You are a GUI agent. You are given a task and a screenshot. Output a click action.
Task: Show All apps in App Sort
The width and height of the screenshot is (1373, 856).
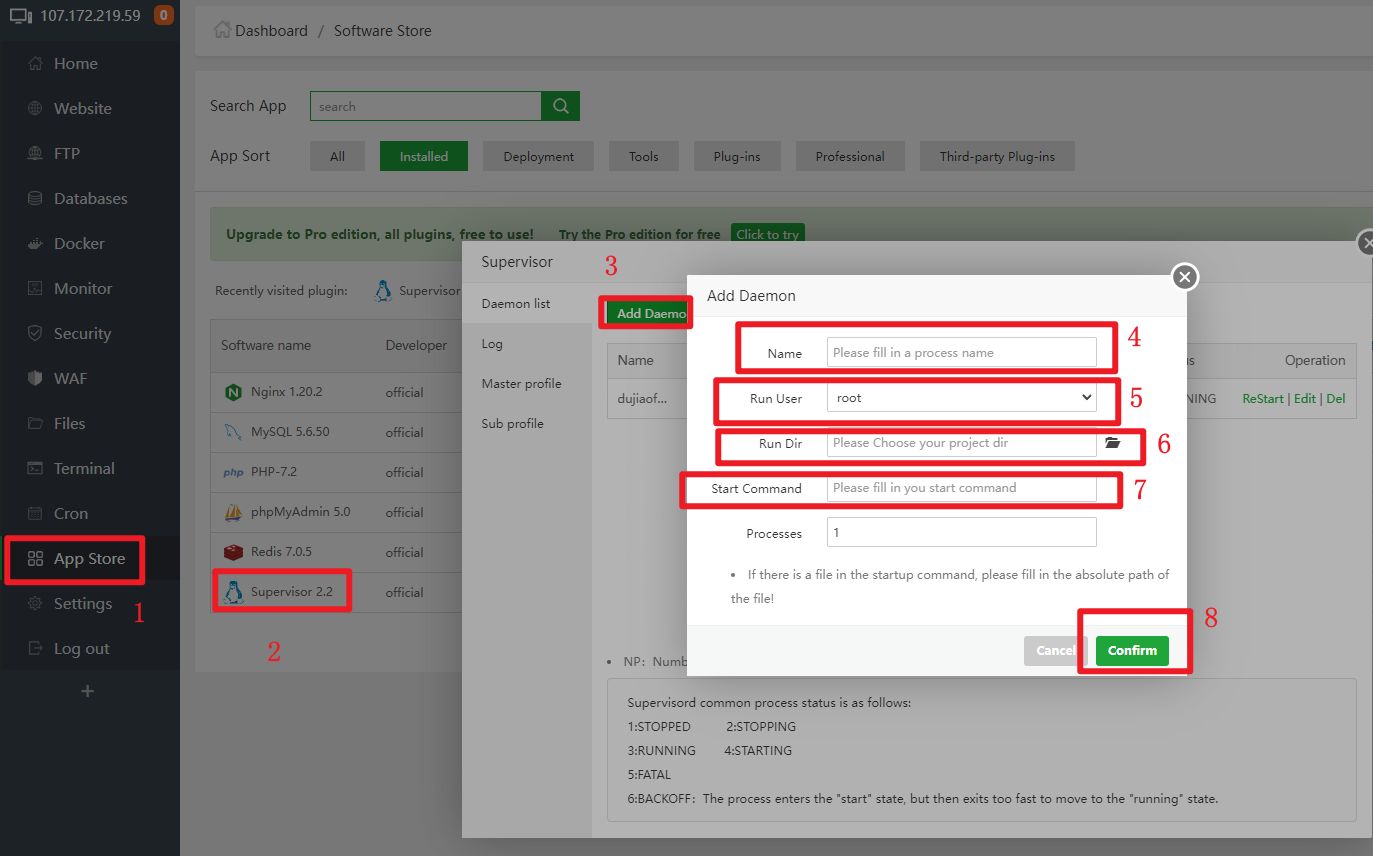[338, 156]
